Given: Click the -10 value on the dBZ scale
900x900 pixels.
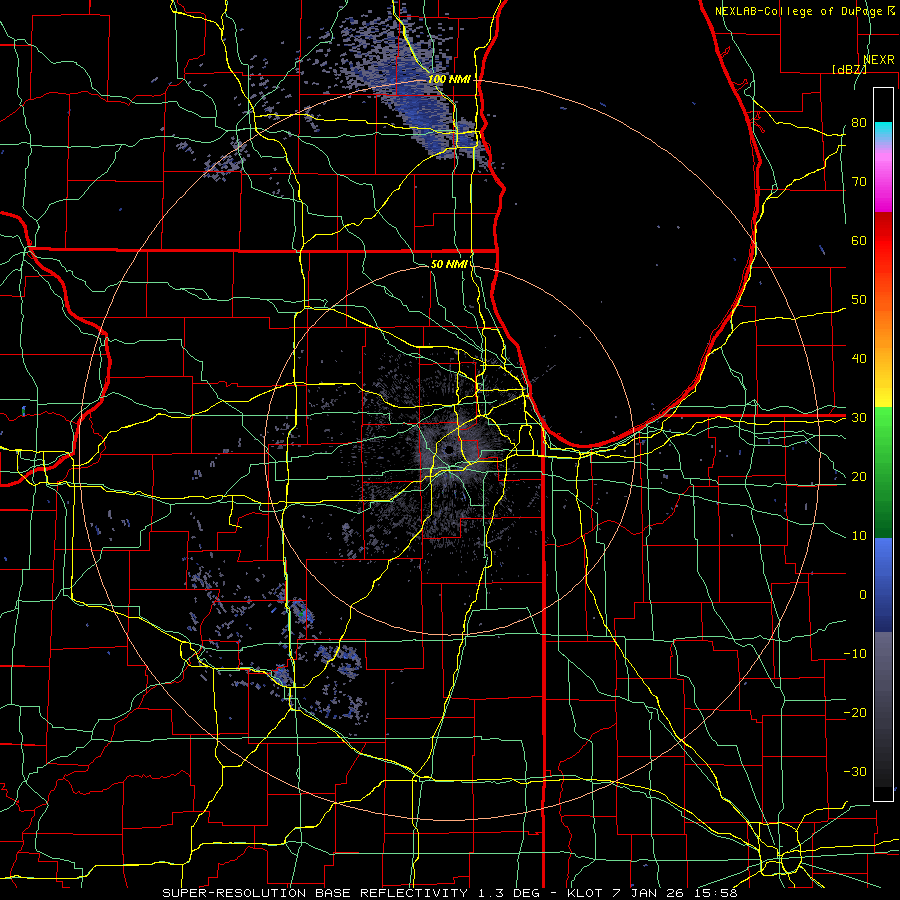Looking at the screenshot, I should [855, 654].
